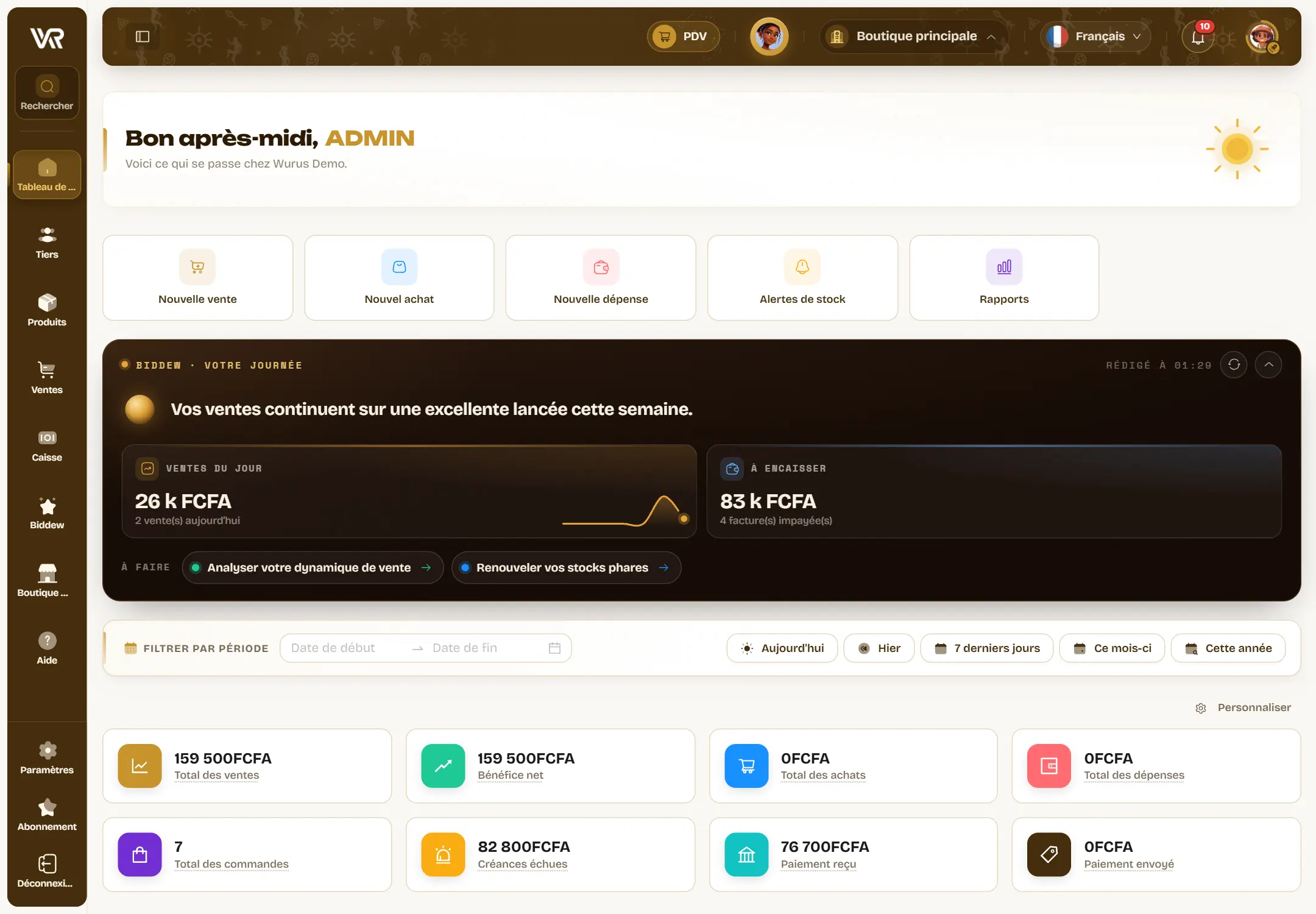
Task: Click the round avatar next to PDV
Action: pos(769,37)
